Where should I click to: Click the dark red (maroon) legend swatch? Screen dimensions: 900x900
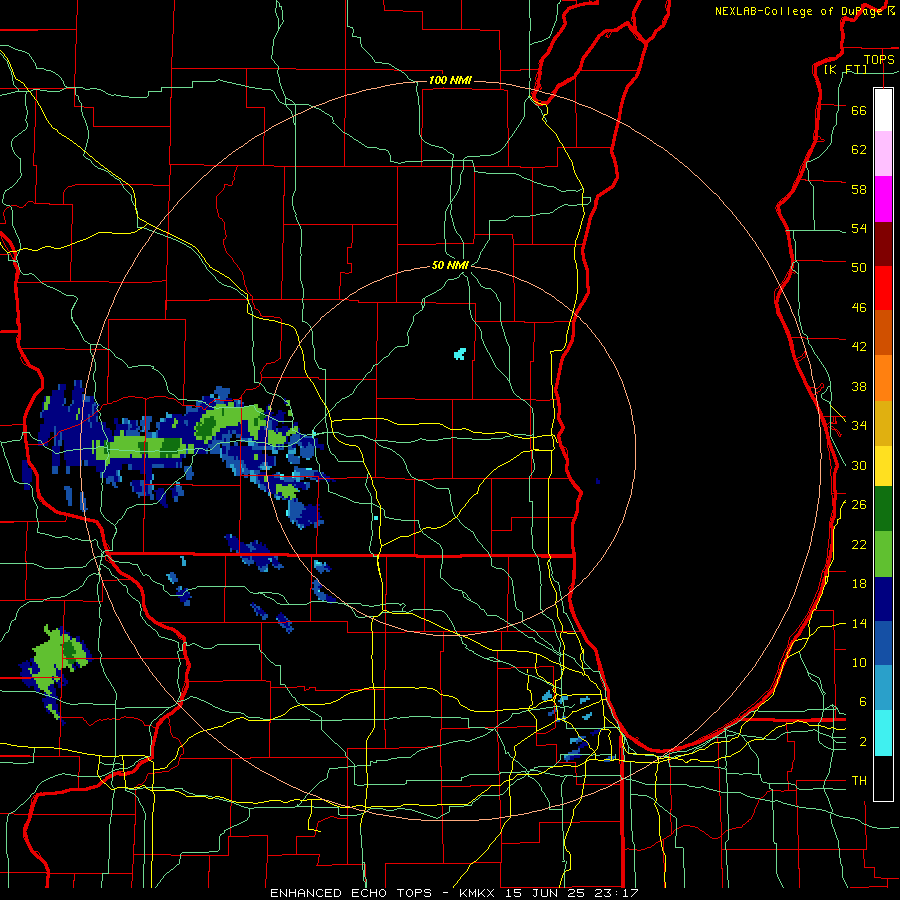pyautogui.click(x=883, y=244)
